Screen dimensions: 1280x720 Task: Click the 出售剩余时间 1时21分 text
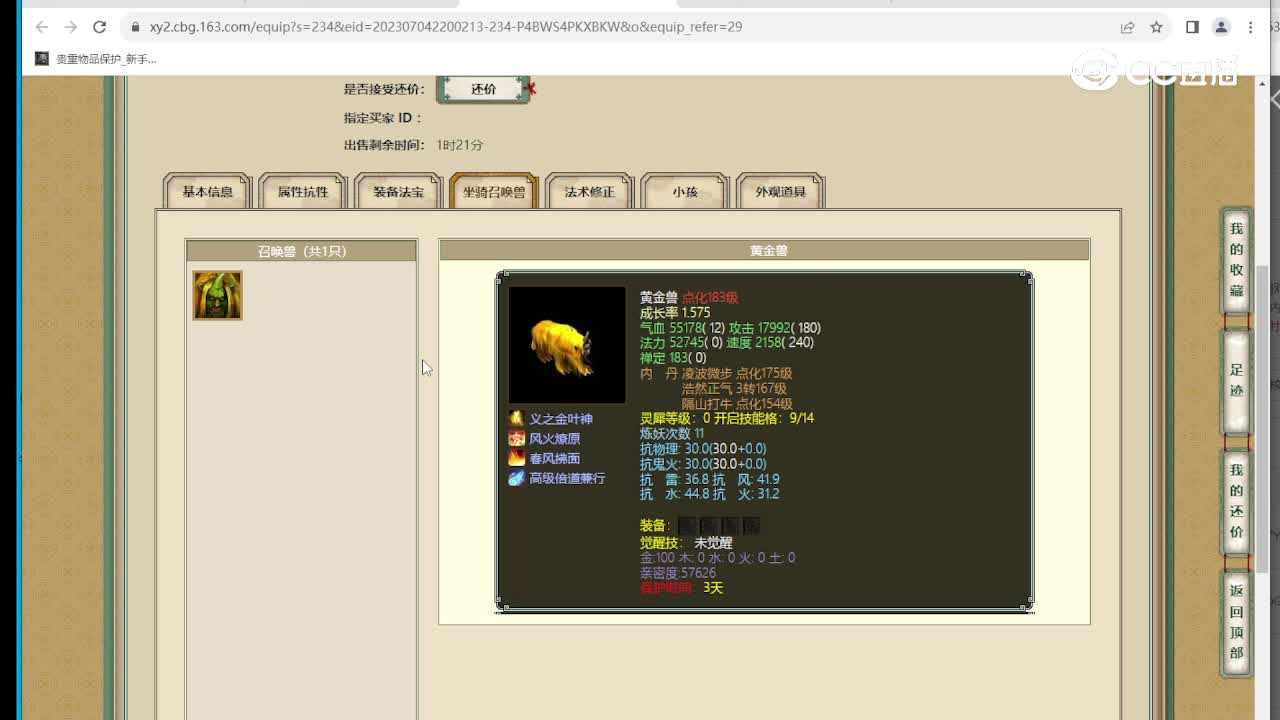(413, 145)
